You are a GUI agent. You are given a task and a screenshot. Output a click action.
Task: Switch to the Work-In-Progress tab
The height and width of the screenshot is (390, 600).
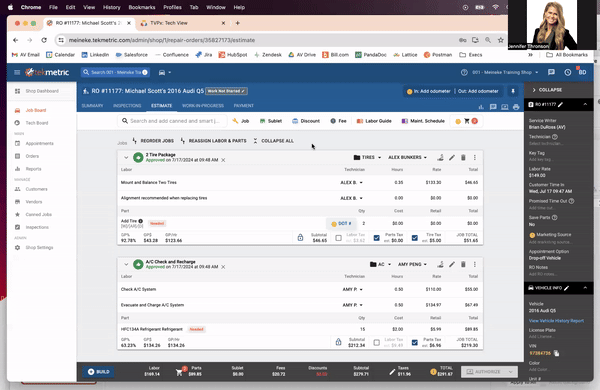(203, 106)
